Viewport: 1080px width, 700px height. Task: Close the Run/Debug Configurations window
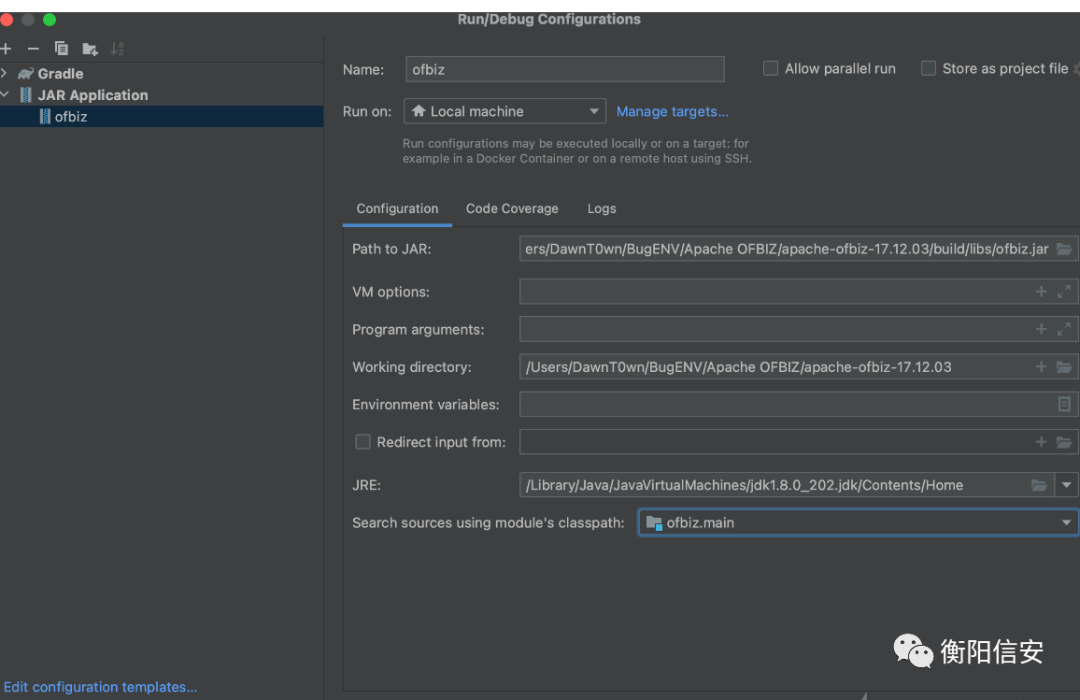tap(6, 19)
